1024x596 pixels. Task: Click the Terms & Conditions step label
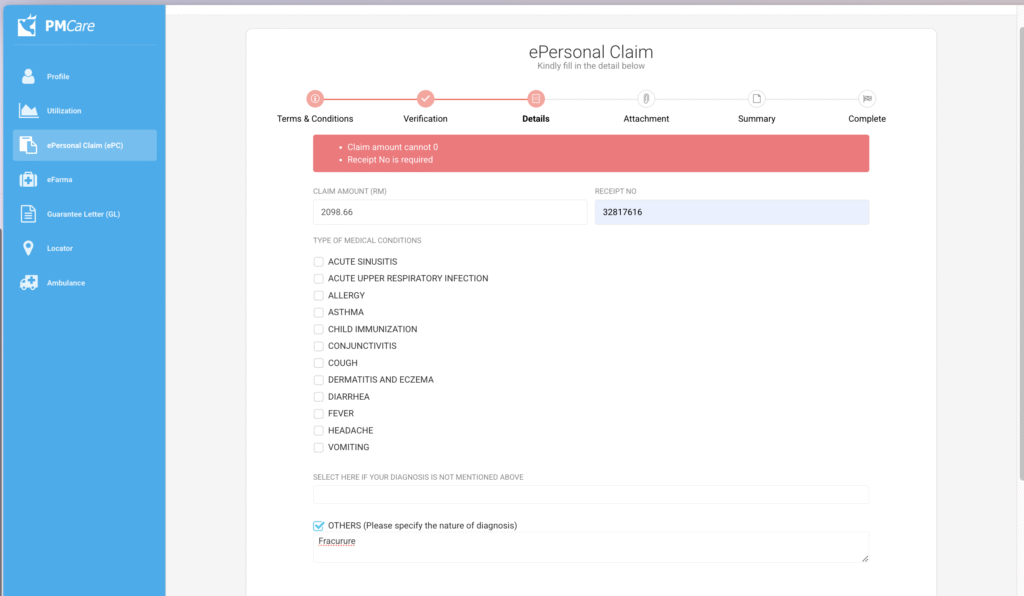point(315,119)
